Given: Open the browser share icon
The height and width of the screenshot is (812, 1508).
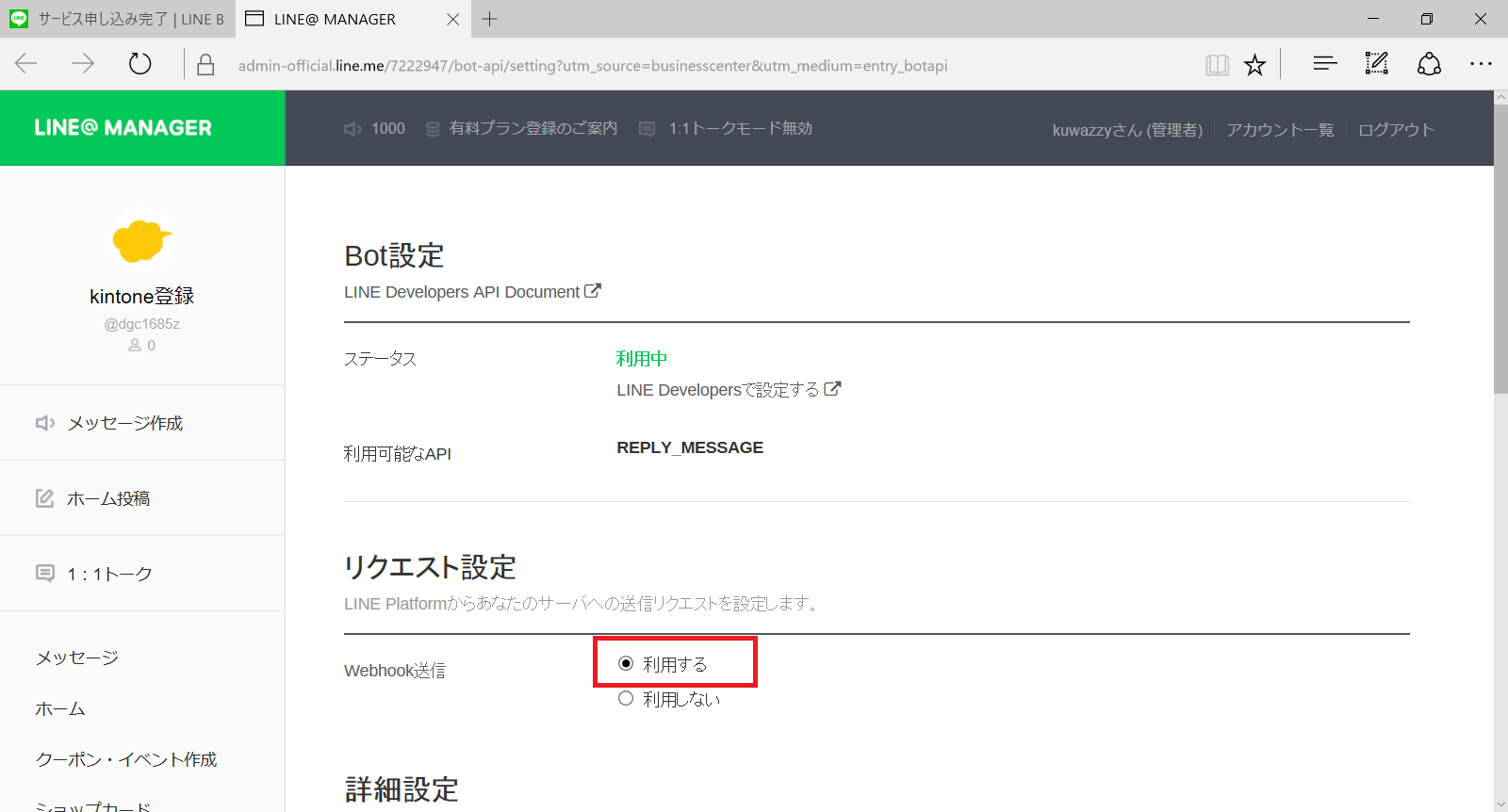Looking at the screenshot, I should pyautogui.click(x=1429, y=64).
